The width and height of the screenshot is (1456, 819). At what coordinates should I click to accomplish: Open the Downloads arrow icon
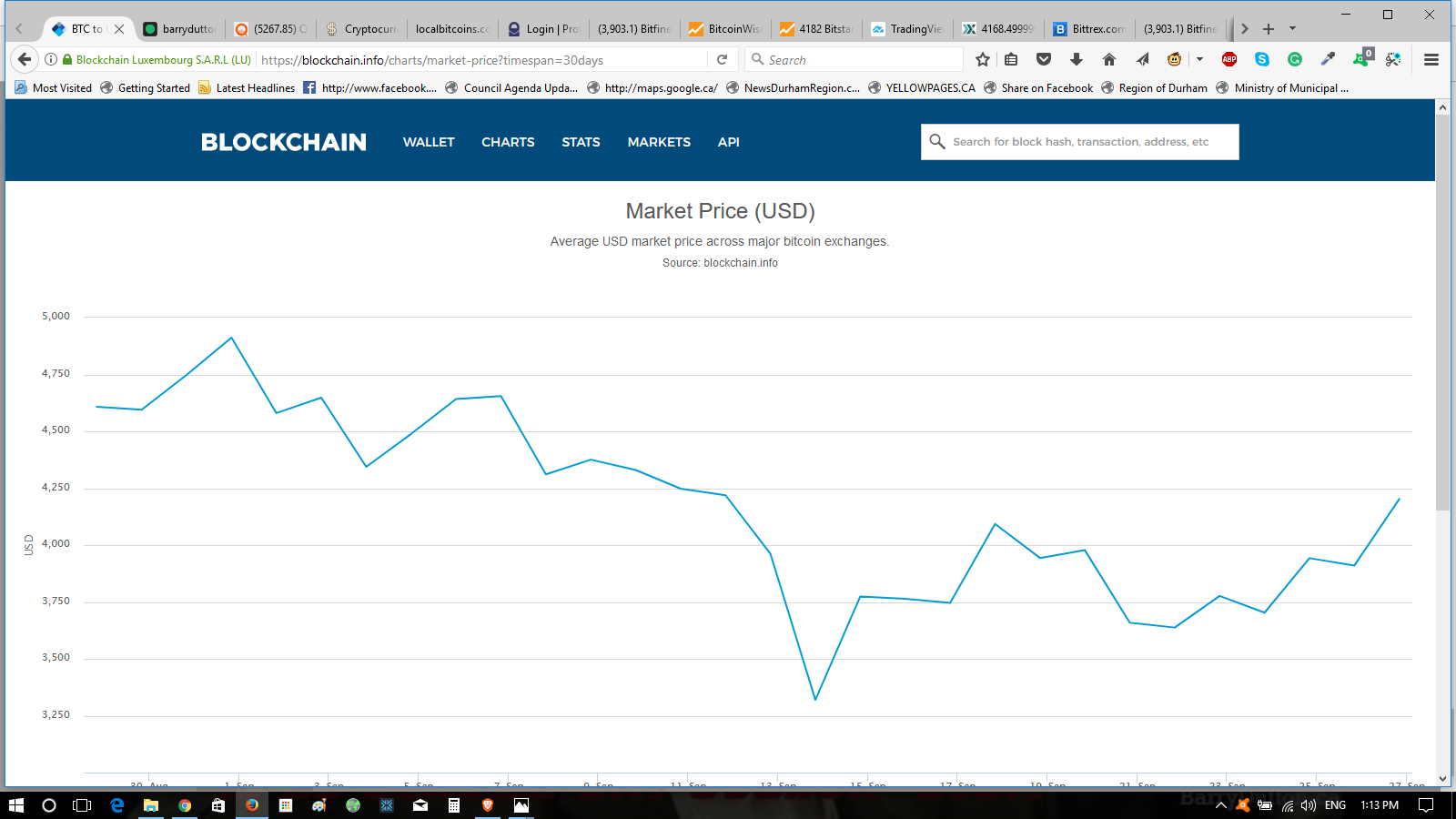click(x=1077, y=60)
